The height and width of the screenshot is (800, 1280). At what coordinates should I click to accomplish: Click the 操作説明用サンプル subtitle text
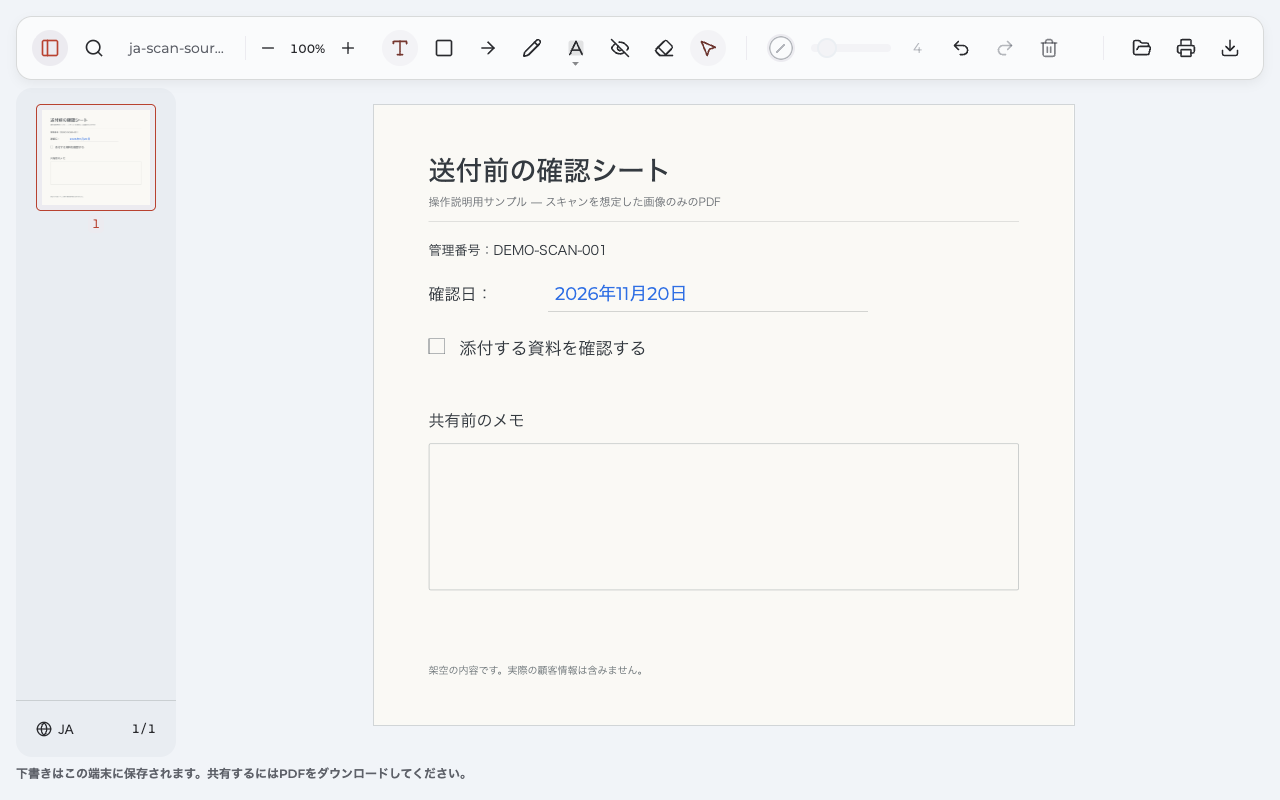click(x=575, y=202)
